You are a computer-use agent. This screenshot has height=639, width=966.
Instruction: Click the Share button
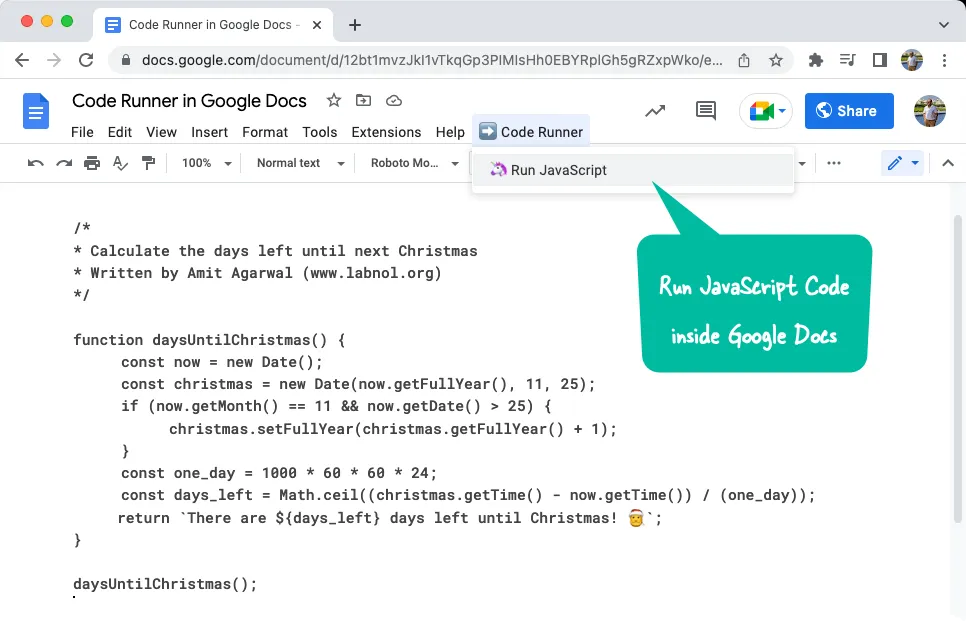tap(848, 110)
